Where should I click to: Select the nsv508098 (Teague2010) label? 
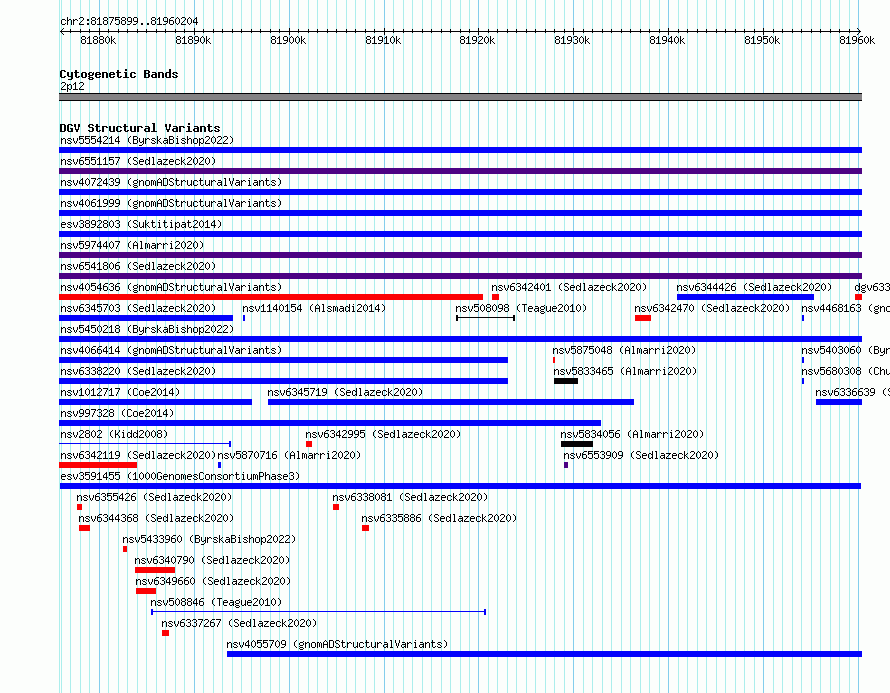[521, 308]
